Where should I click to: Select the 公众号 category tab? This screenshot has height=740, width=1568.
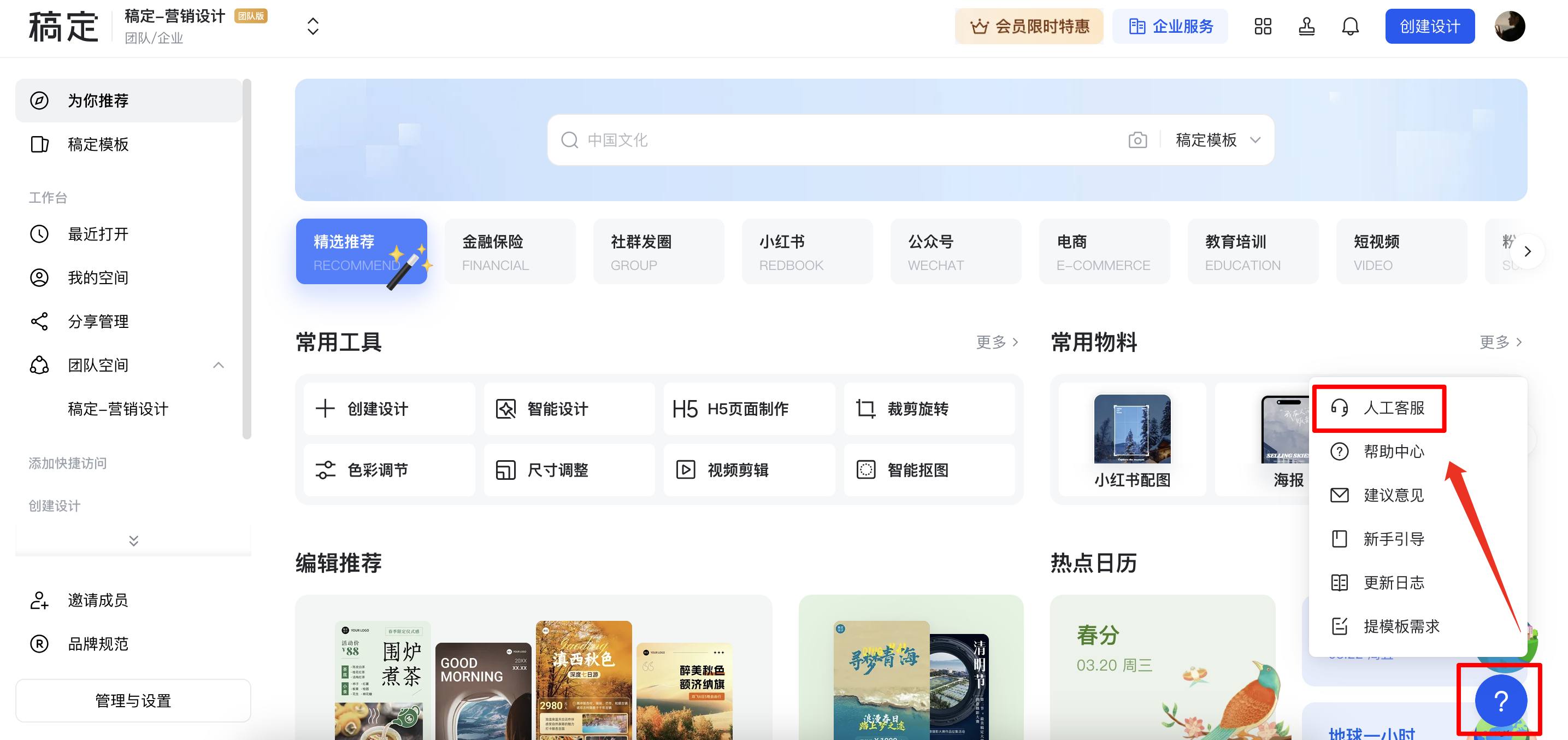tap(955, 251)
